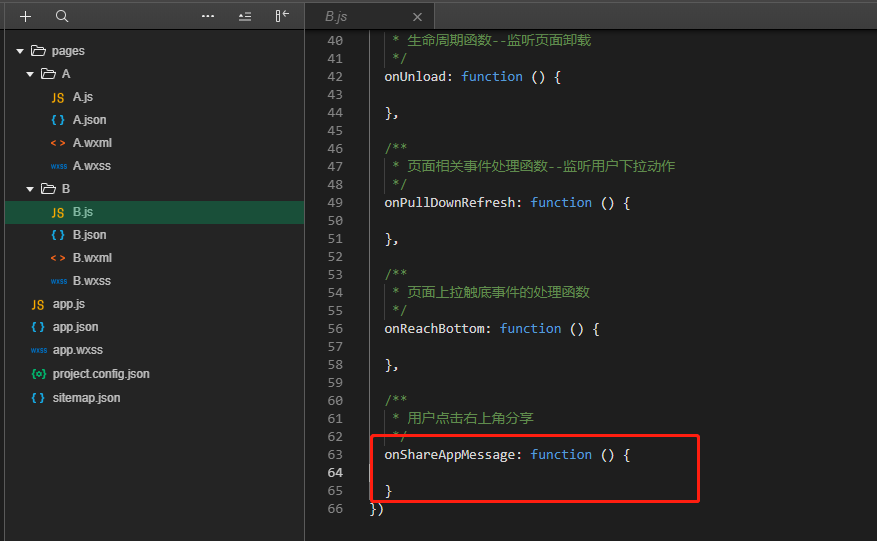The image size is (877, 541).
Task: Switch to the B.js editor tab
Action: (x=369, y=17)
